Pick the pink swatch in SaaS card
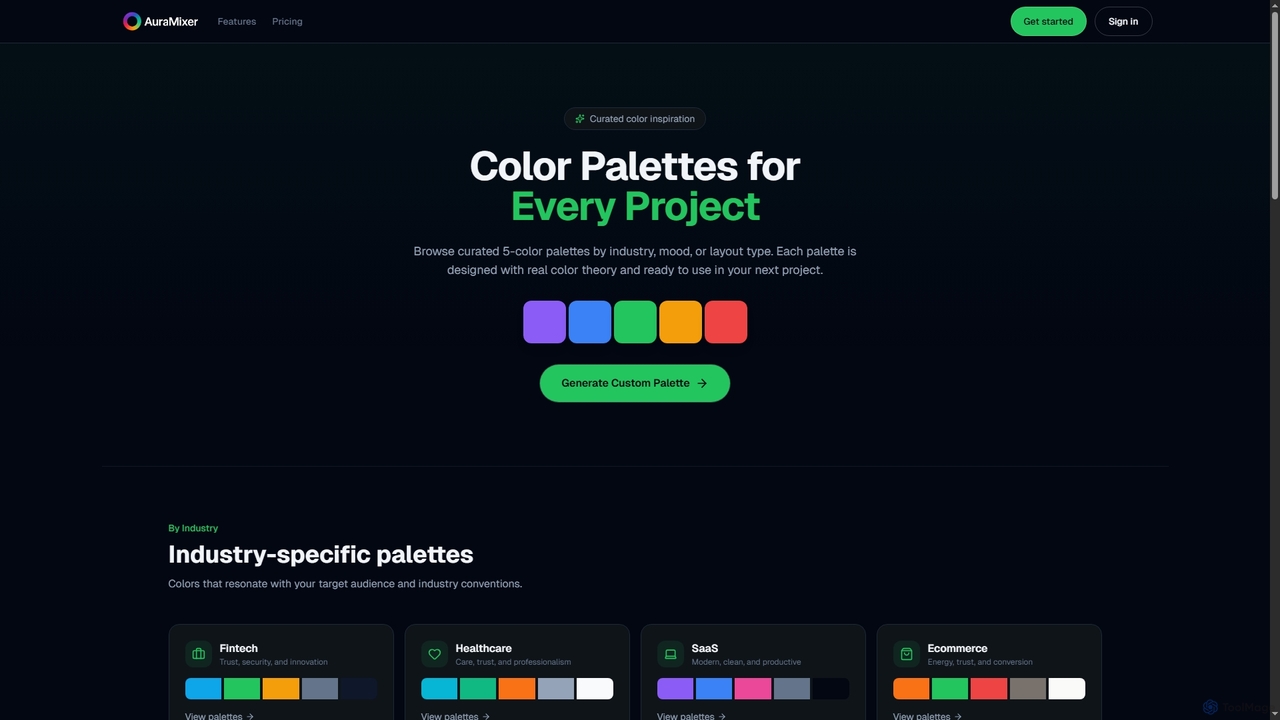 pyautogui.click(x=753, y=688)
